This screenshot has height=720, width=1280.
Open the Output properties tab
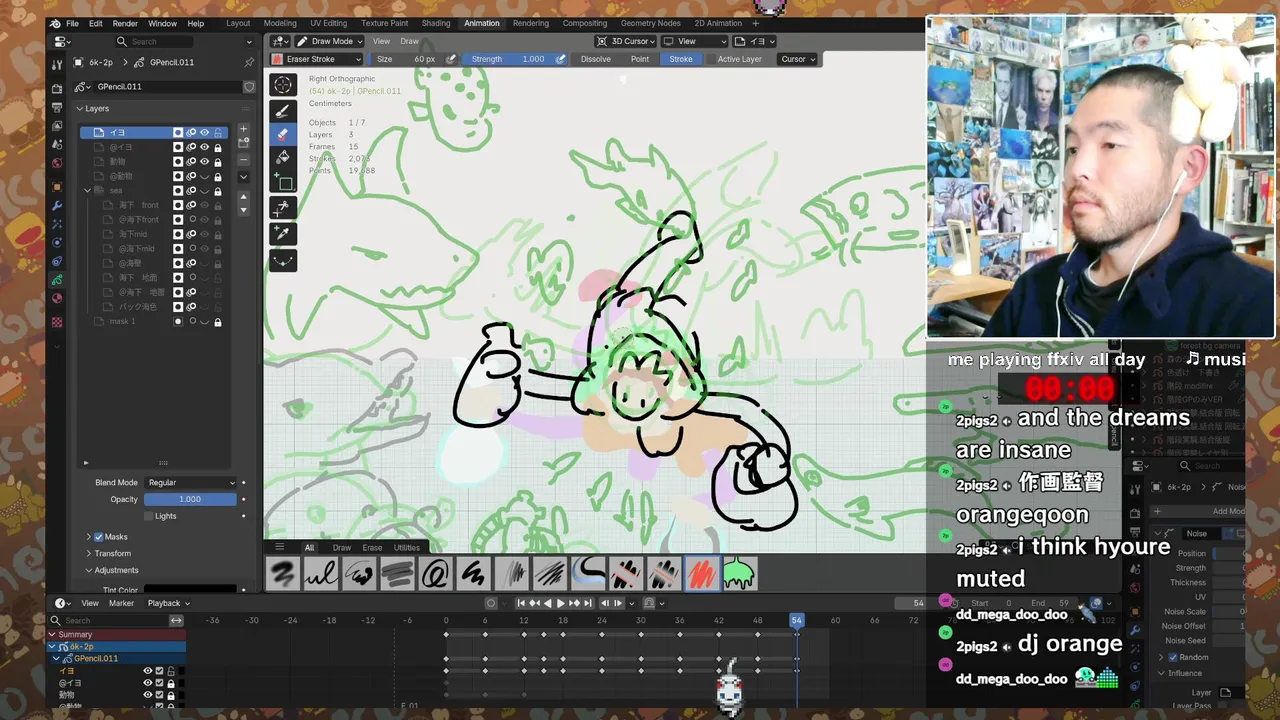[x=57, y=107]
